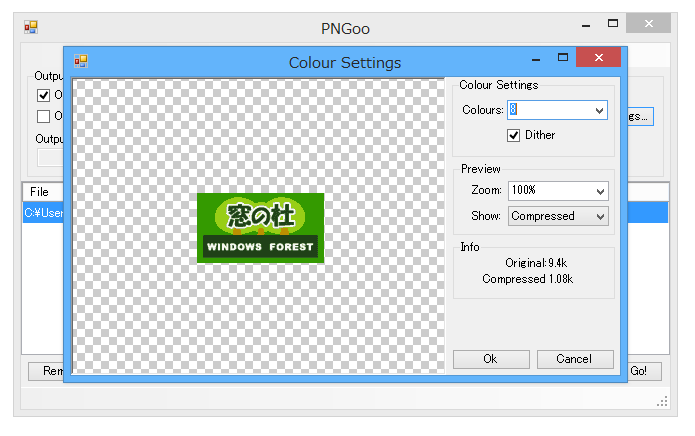The width and height of the screenshot is (695, 436).
Task: Click the File column header in PNGoo
Action: click(x=43, y=192)
